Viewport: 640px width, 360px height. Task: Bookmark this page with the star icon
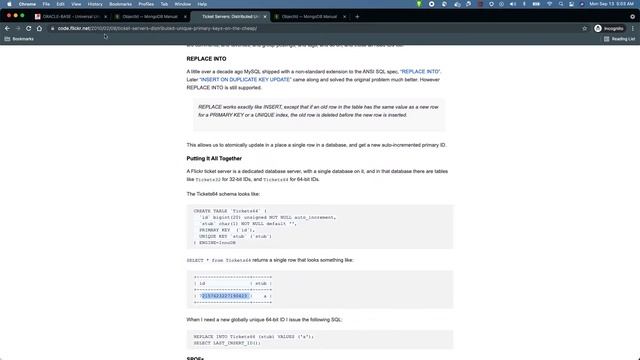(584, 28)
